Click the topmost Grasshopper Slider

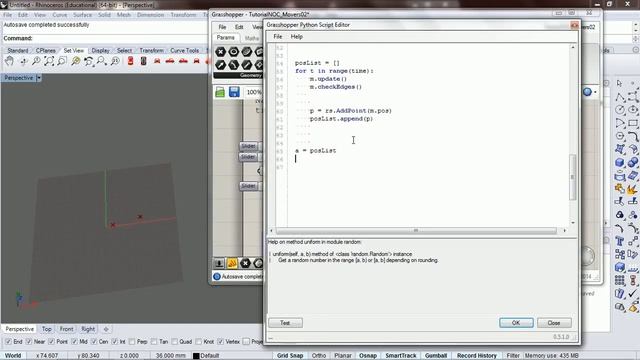249,146
